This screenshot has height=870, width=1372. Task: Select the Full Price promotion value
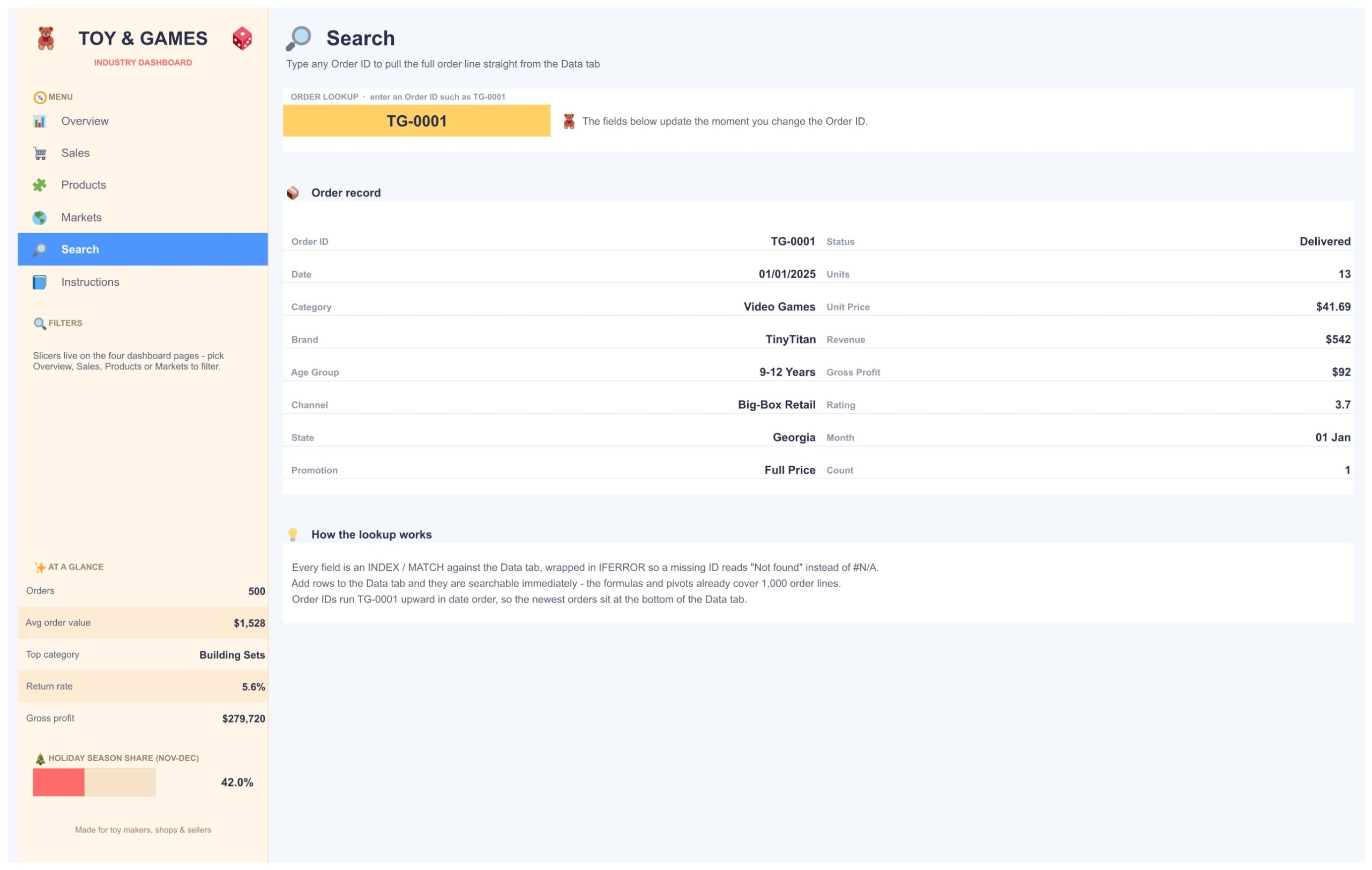[791, 470]
